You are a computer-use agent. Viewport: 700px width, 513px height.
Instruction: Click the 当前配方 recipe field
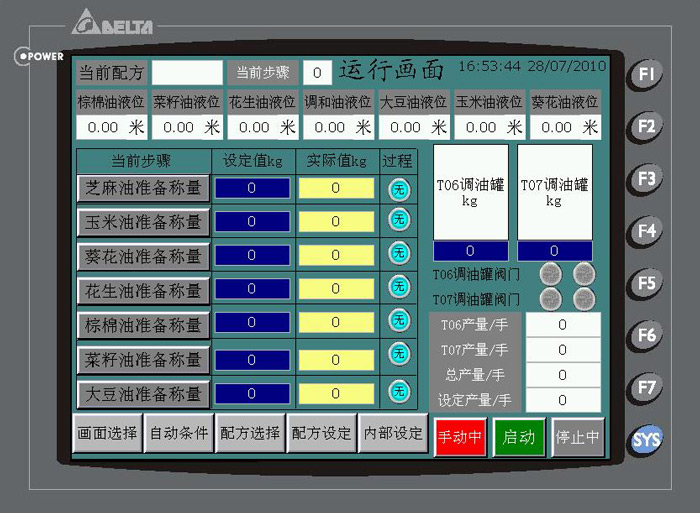point(187,72)
